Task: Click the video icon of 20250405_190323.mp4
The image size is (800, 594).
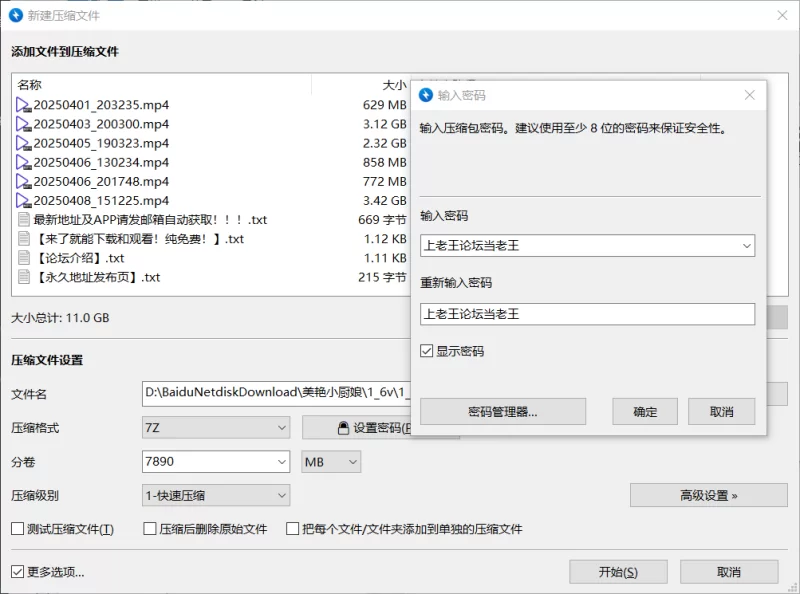Action: coord(23,143)
